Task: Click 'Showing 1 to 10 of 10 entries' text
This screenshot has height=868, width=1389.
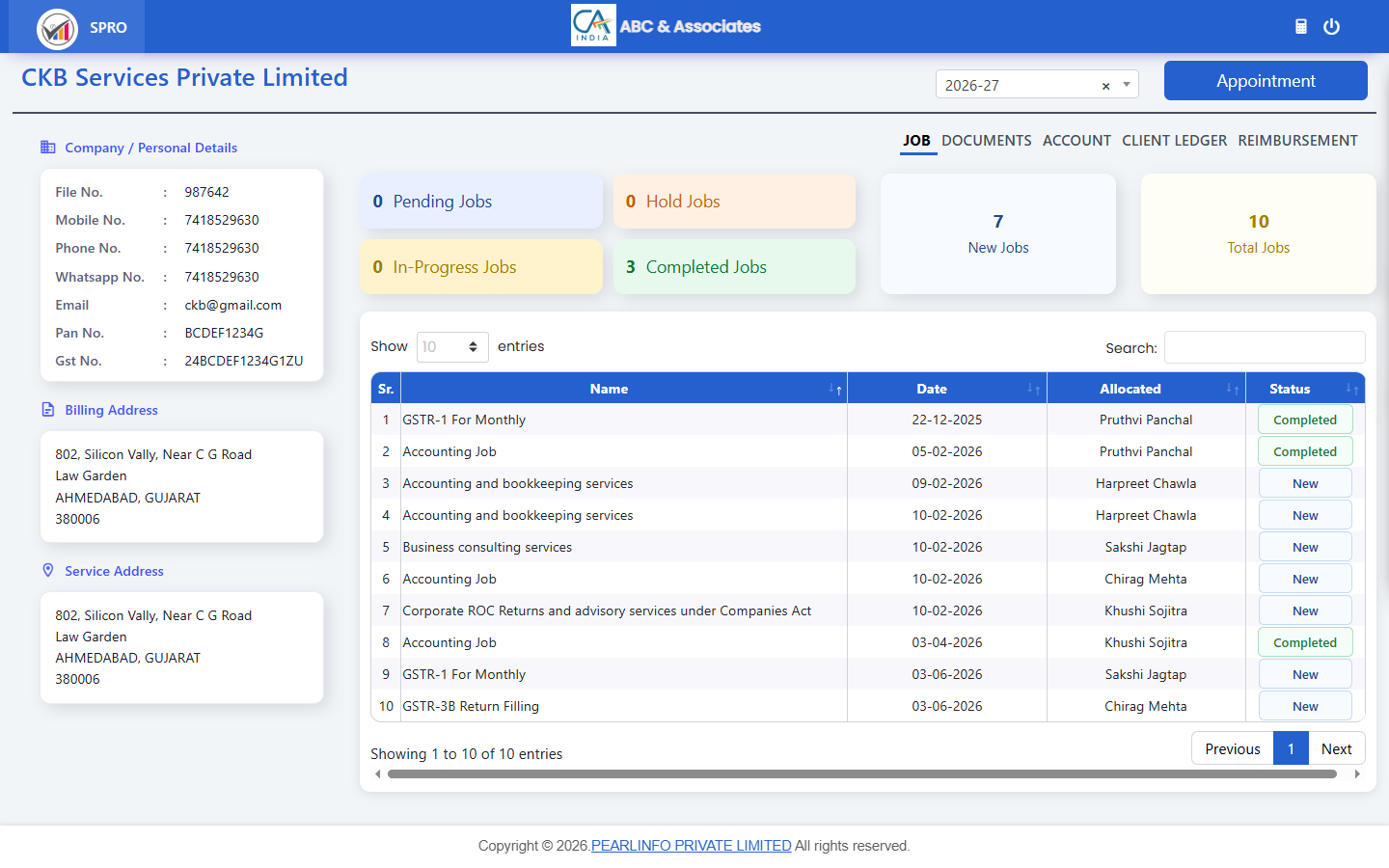Action: click(467, 754)
